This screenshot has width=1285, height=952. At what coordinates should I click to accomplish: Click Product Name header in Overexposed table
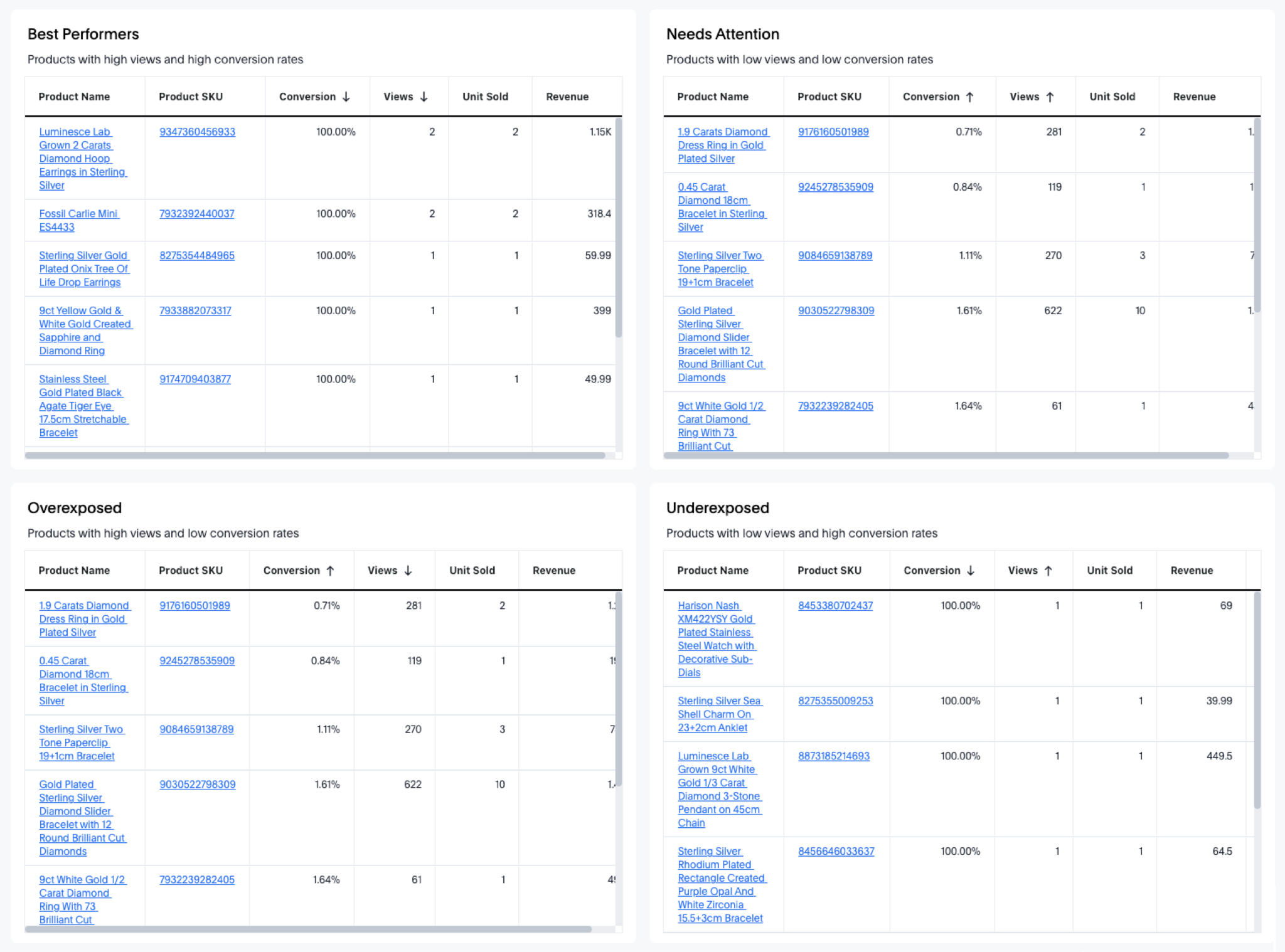click(x=74, y=570)
